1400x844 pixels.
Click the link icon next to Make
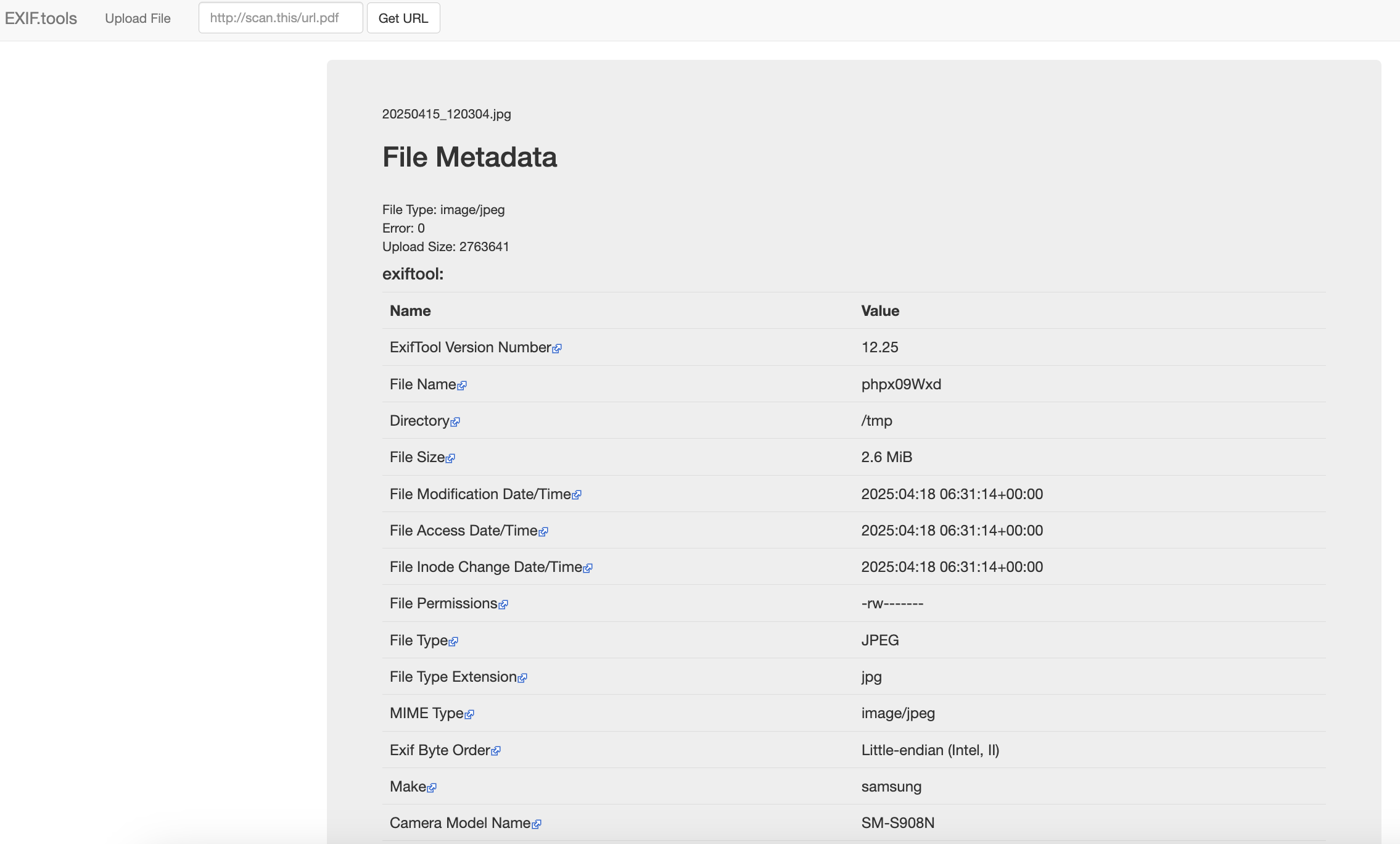click(432, 788)
